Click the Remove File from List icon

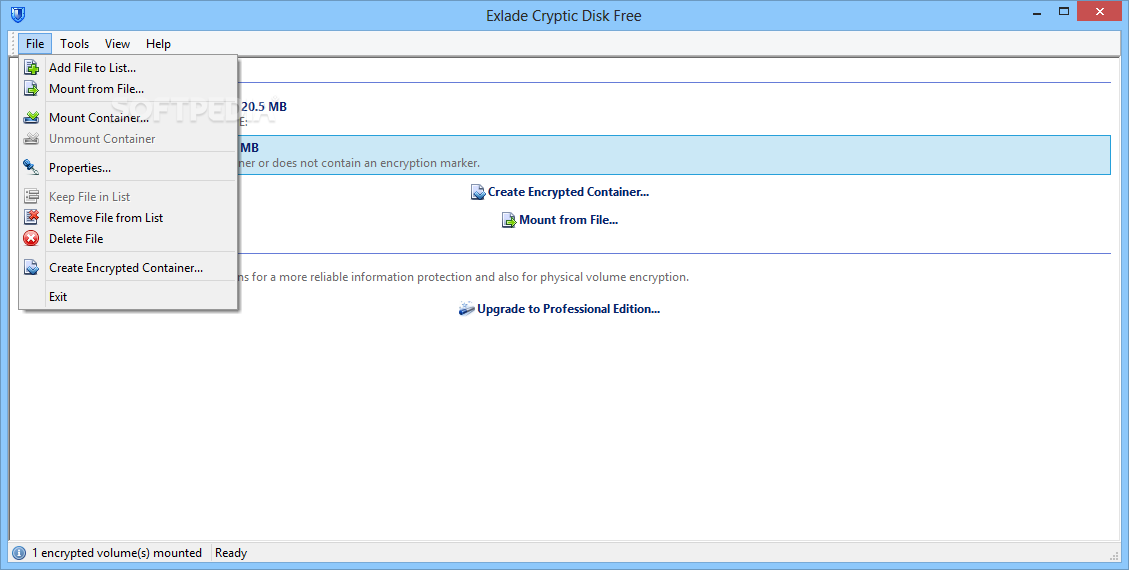pos(32,217)
